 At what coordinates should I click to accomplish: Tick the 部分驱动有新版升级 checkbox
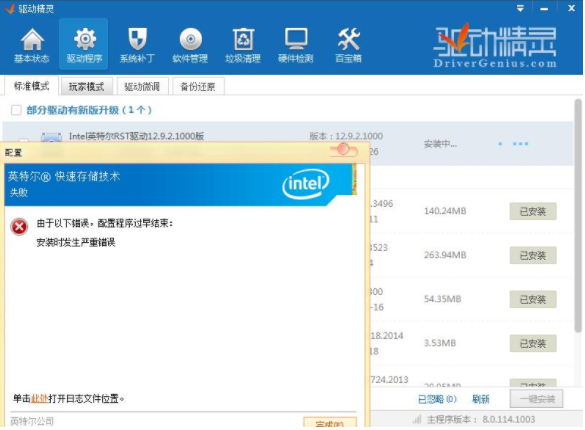coord(16,110)
